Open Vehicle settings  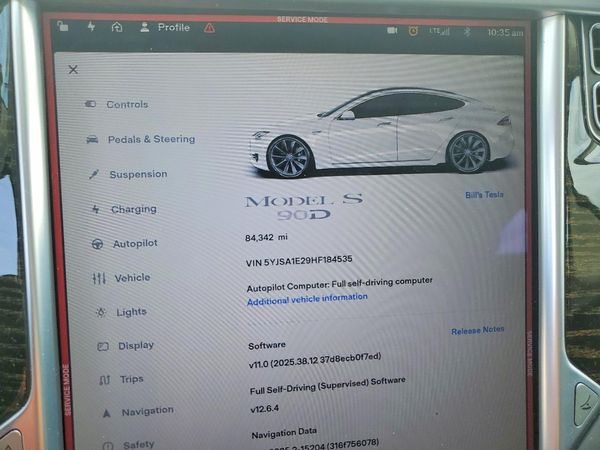coord(132,278)
